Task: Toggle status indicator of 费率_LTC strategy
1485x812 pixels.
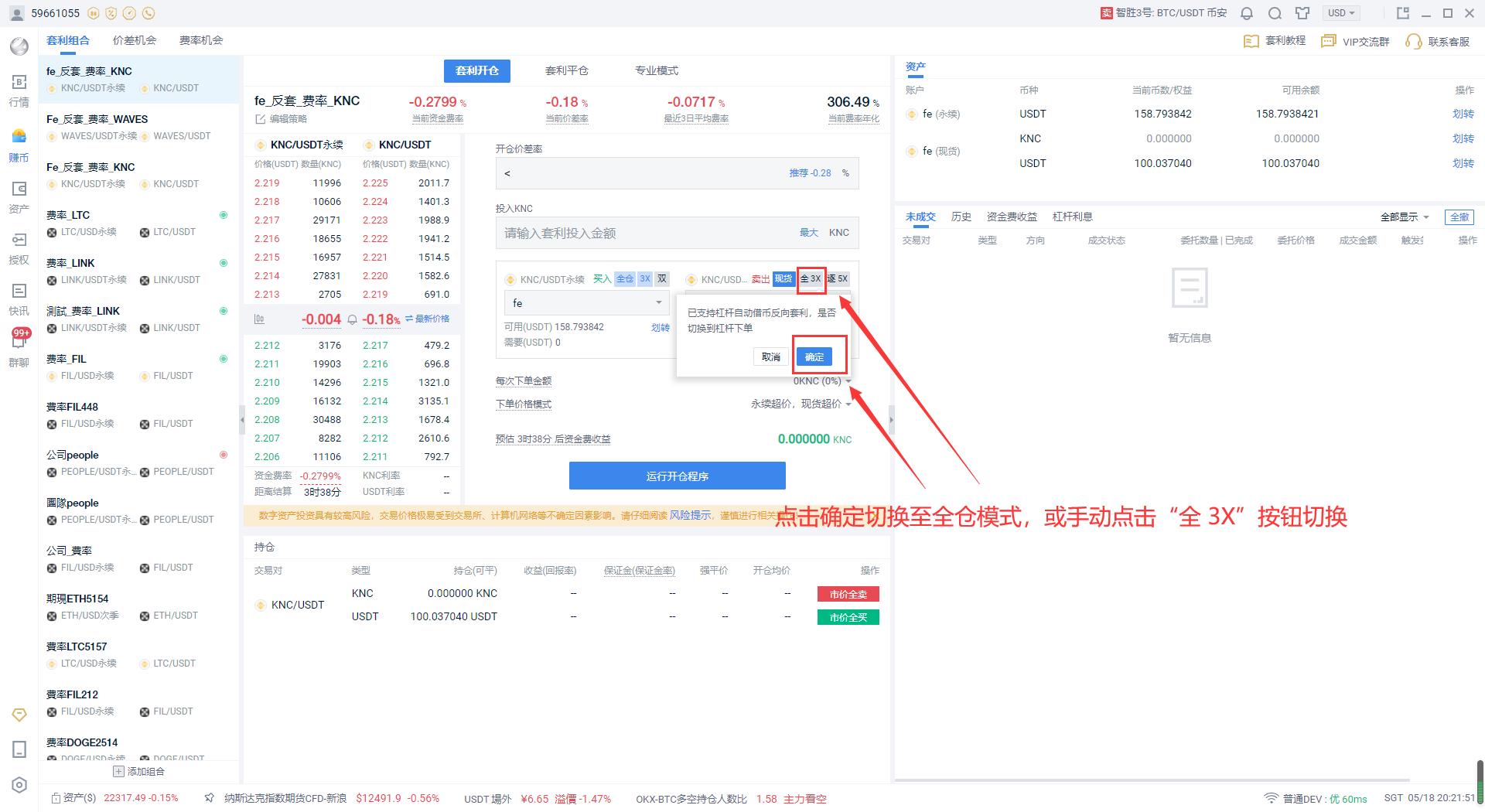Action: (224, 215)
